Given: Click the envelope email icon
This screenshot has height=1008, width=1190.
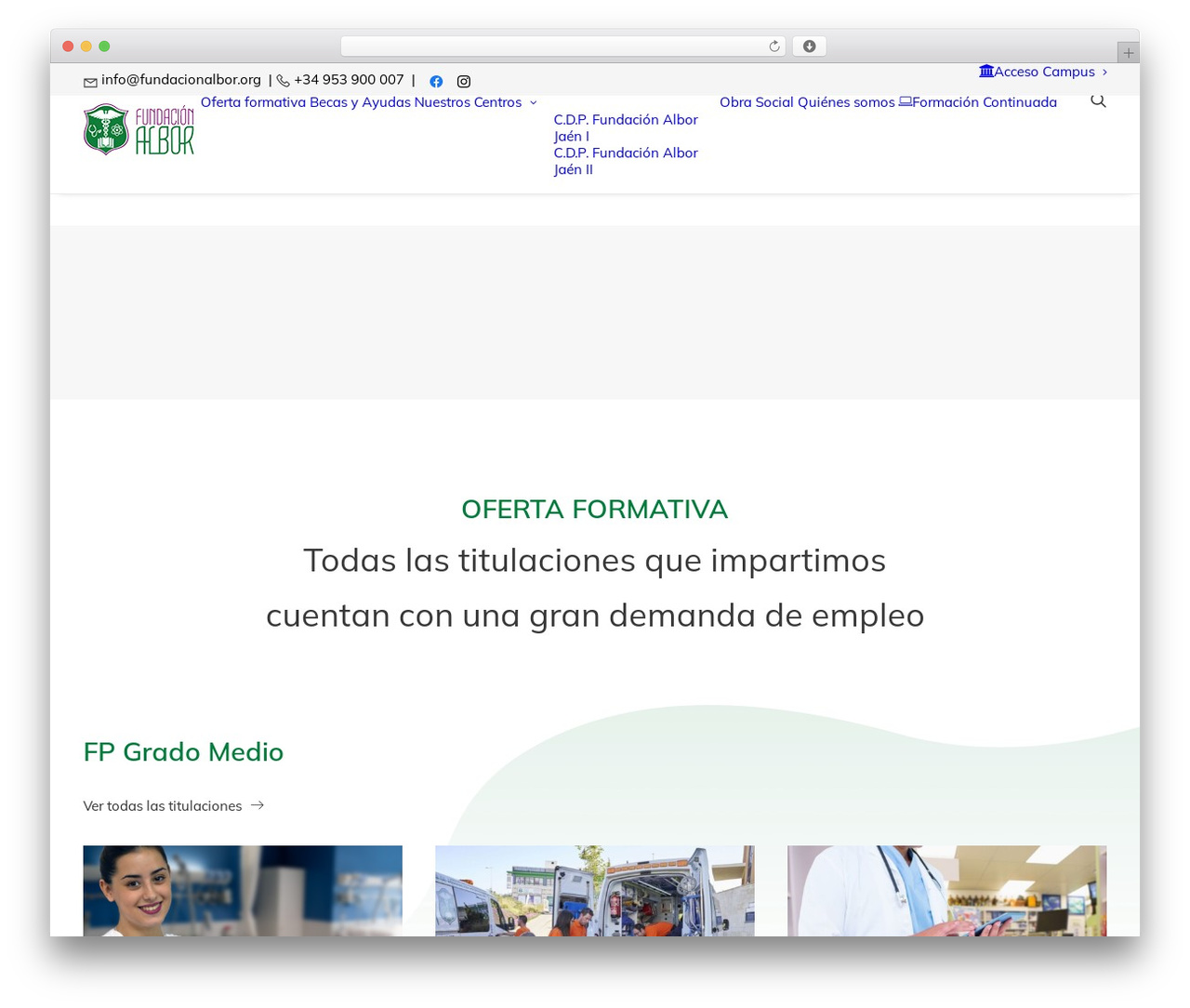Looking at the screenshot, I should 90,83.
